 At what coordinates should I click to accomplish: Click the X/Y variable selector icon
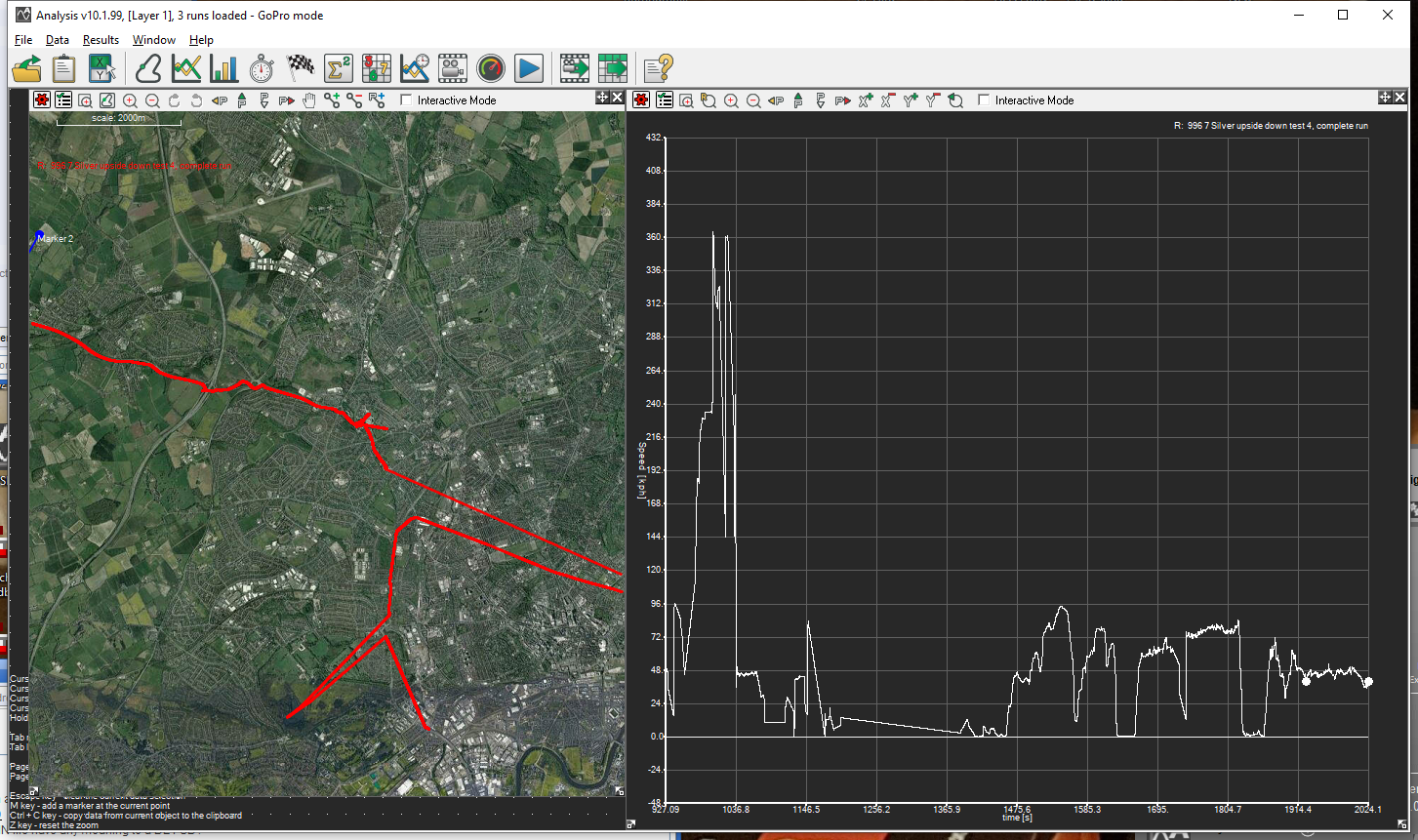(x=101, y=68)
